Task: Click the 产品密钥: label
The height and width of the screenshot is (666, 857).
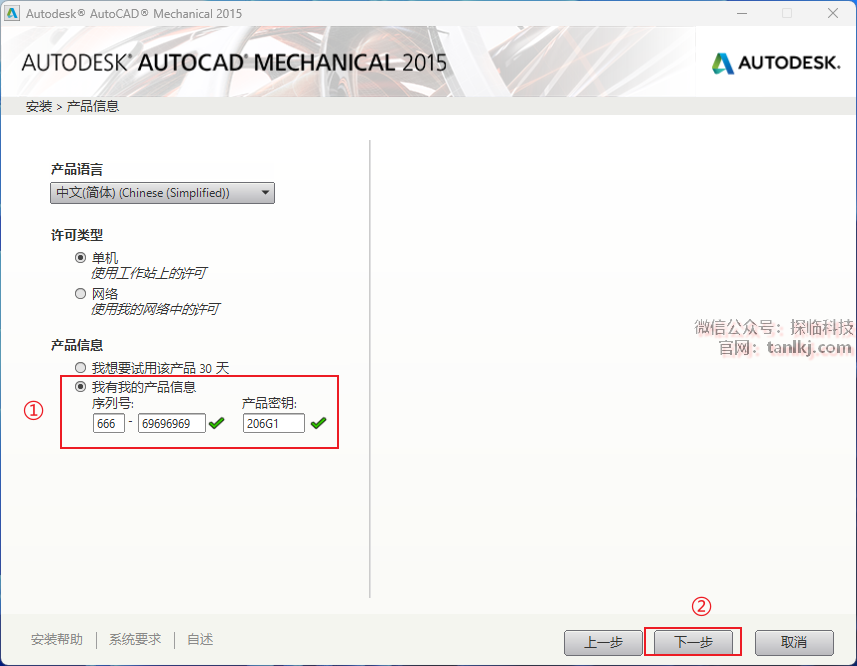Action: pyautogui.click(x=269, y=404)
